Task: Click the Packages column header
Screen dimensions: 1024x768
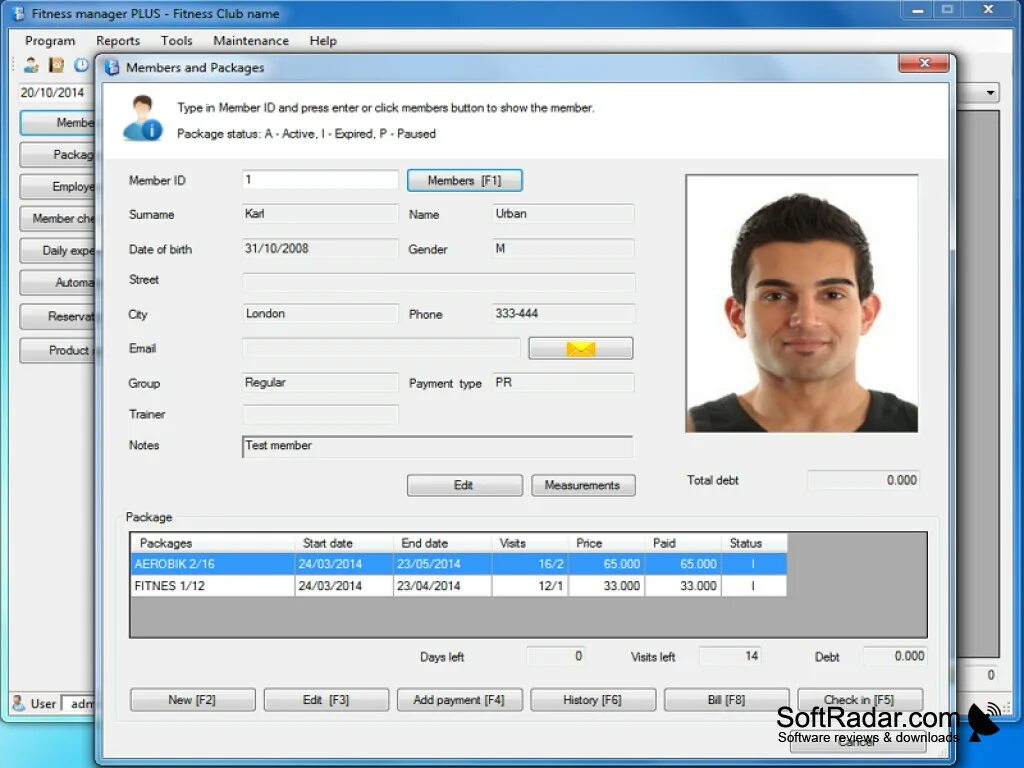Action: click(213, 543)
